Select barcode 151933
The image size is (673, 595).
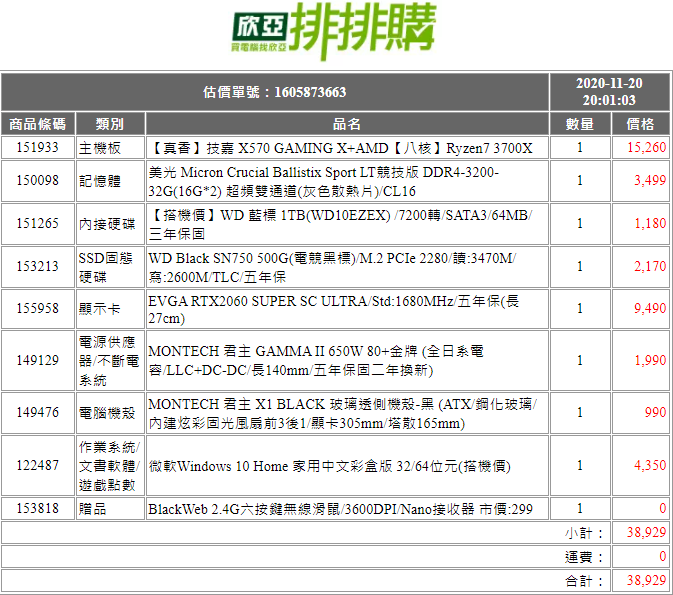tap(38, 148)
